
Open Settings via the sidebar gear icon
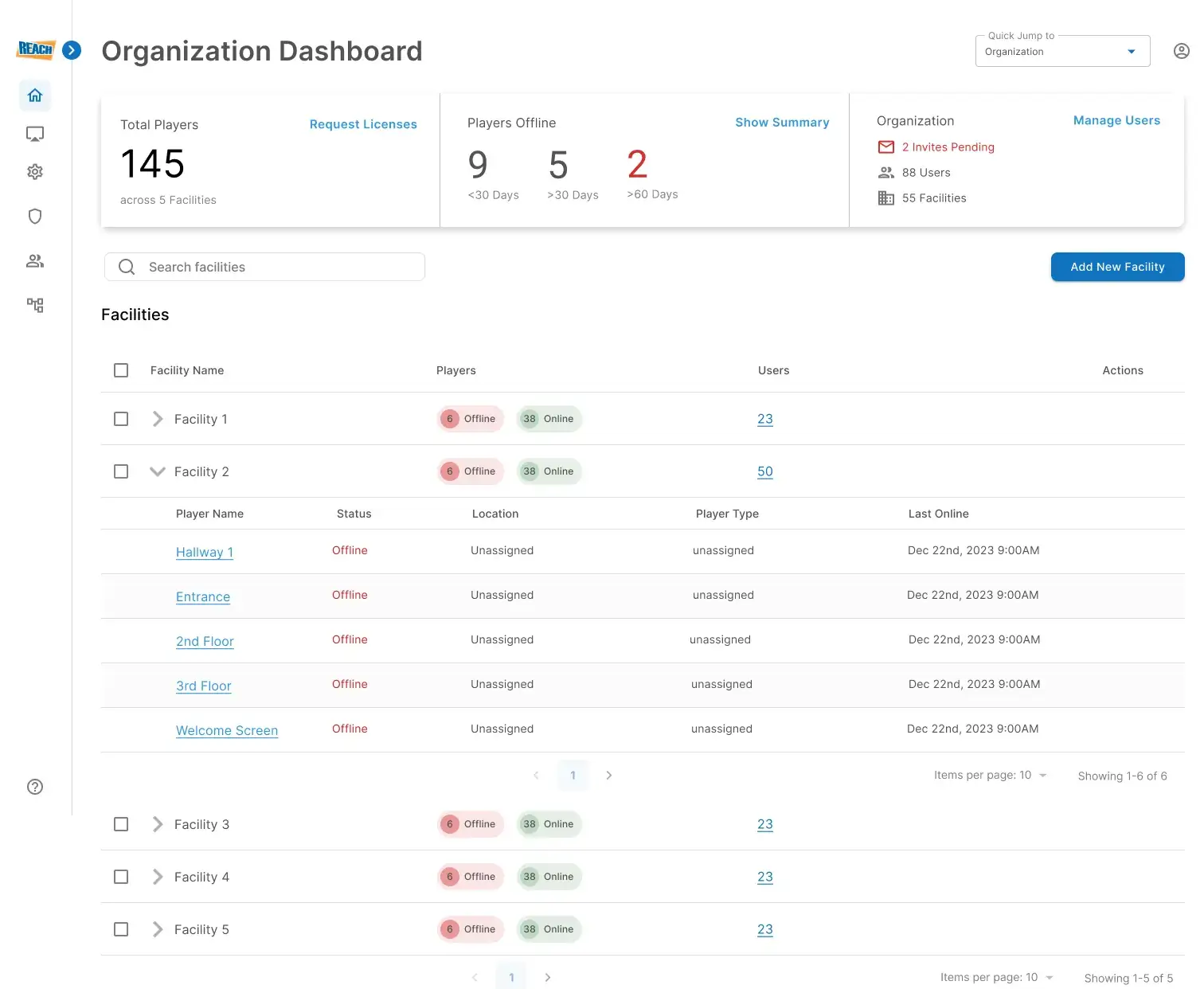pyautogui.click(x=35, y=171)
